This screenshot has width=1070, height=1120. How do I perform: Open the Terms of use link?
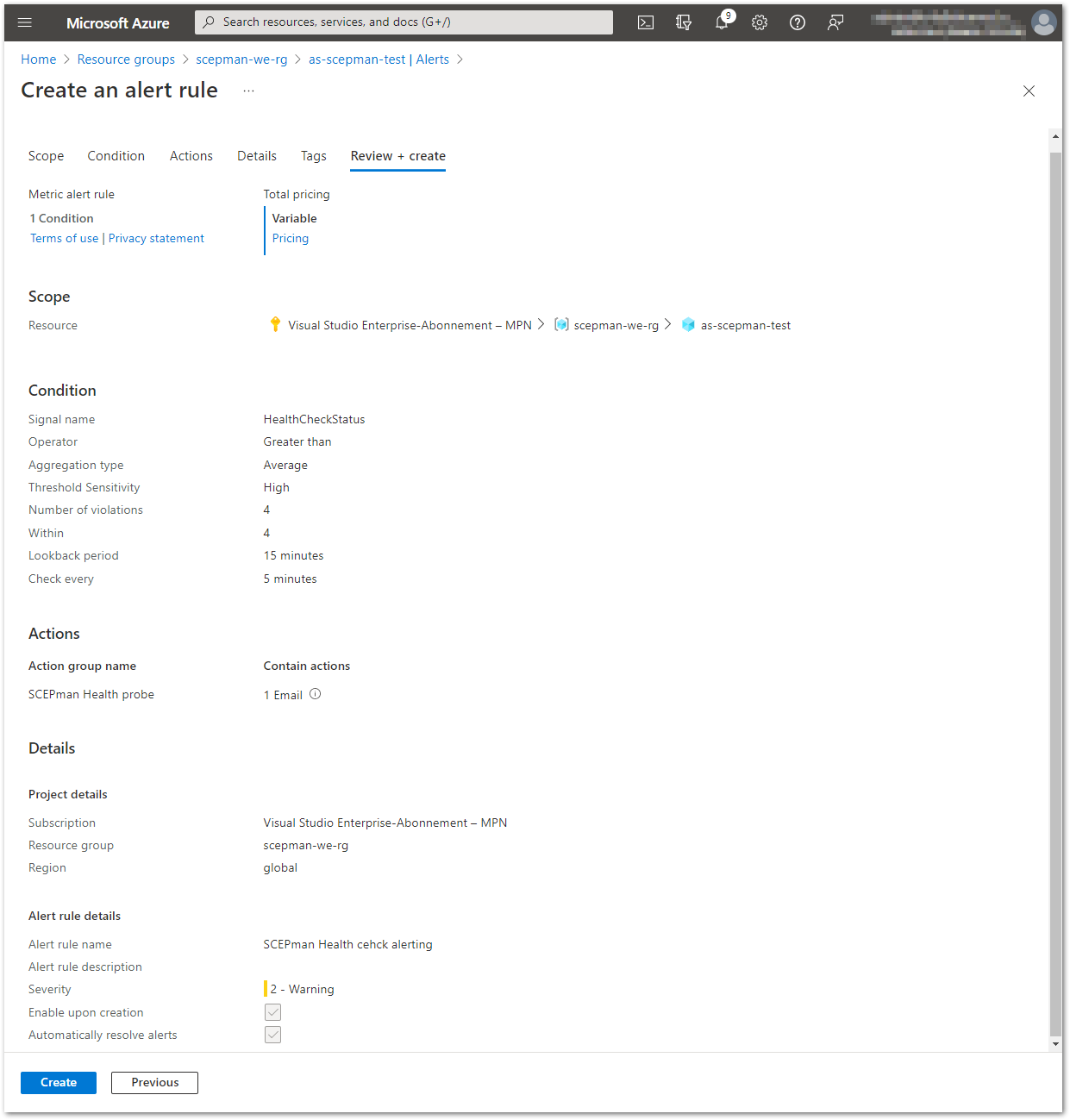[65, 239]
